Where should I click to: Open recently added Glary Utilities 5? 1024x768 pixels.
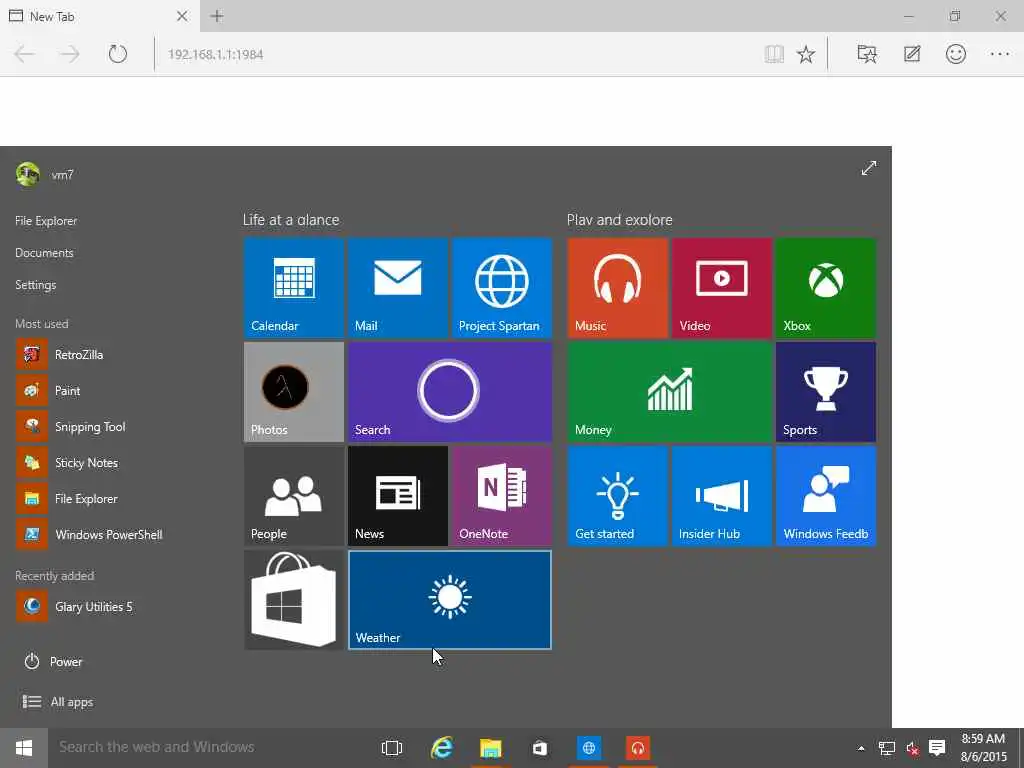coord(74,607)
